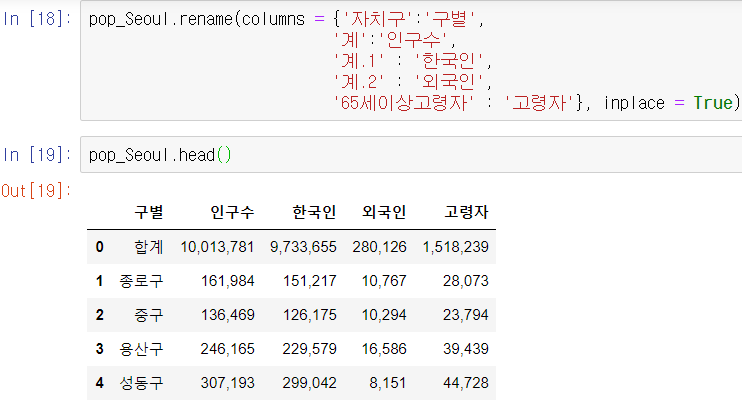Click the value 280,126
This screenshot has height=401, width=742.
click(380, 247)
